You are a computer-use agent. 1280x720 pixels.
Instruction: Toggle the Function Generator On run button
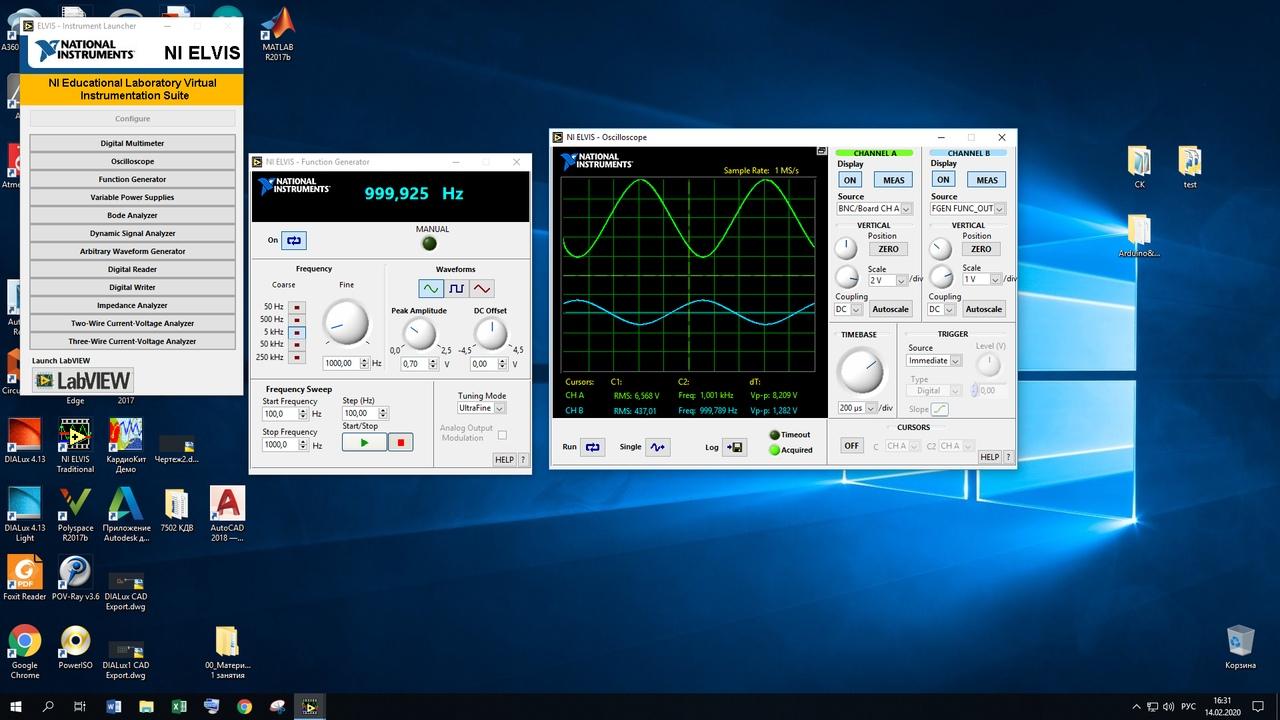pyautogui.click(x=294, y=240)
